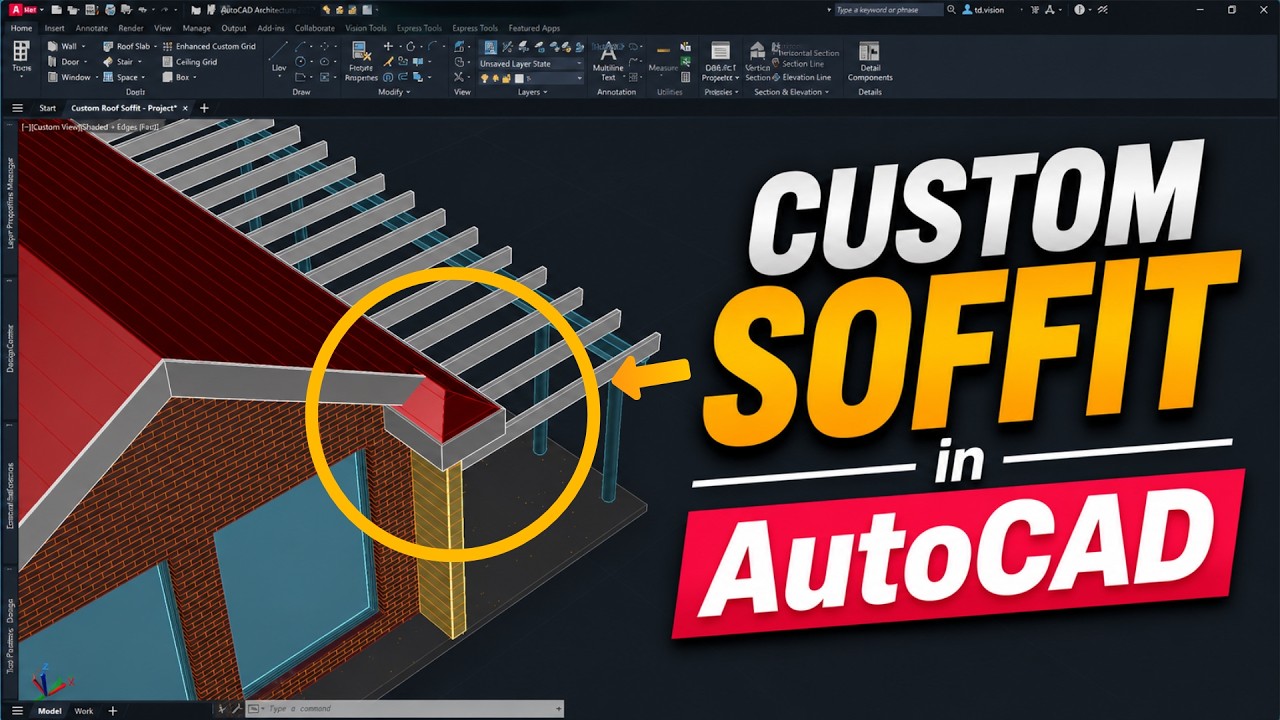The image size is (1280, 720).
Task: Select the Door tool
Action: click(62, 62)
